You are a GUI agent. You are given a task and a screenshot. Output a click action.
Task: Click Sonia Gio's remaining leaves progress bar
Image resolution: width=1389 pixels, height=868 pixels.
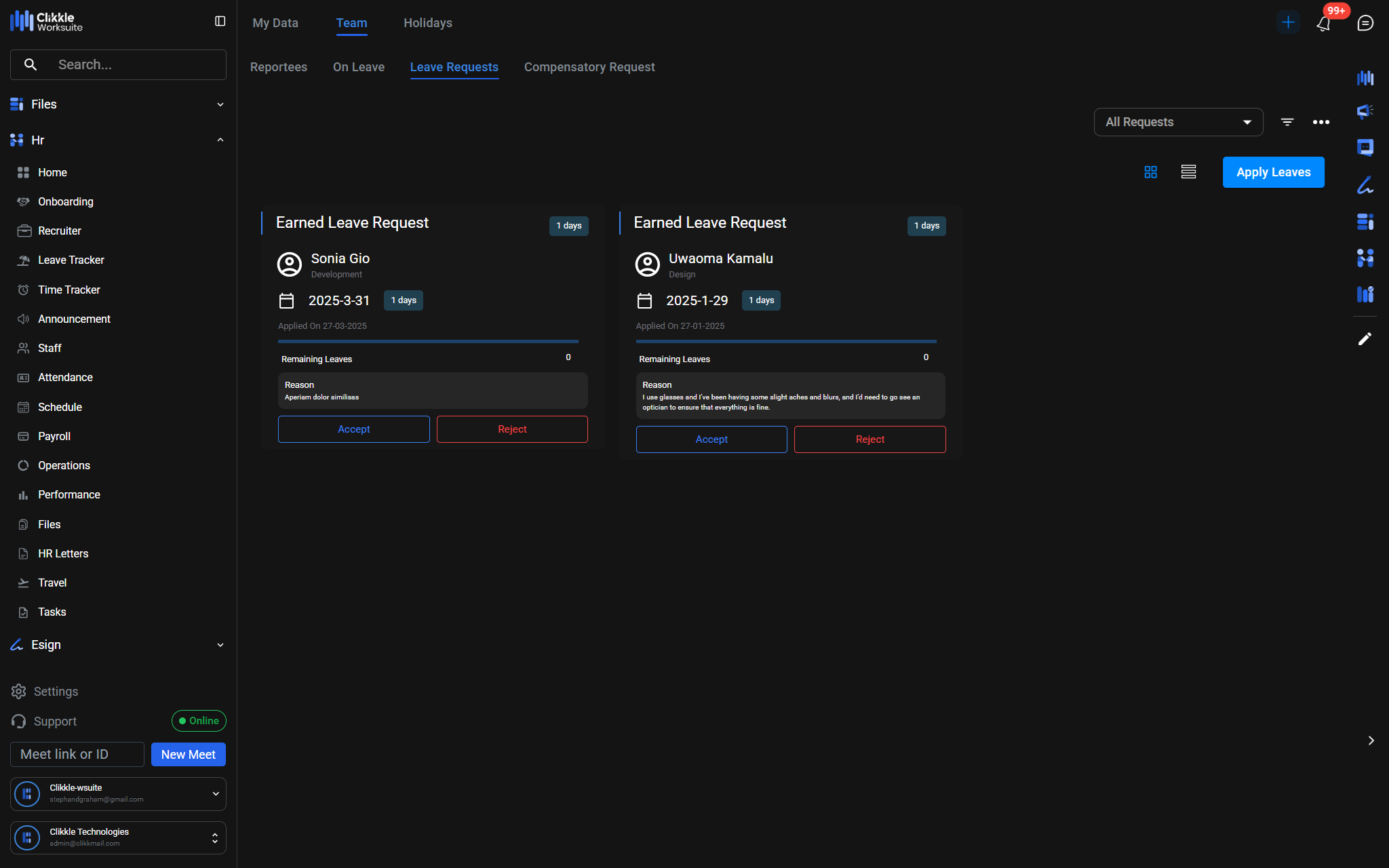[428, 342]
